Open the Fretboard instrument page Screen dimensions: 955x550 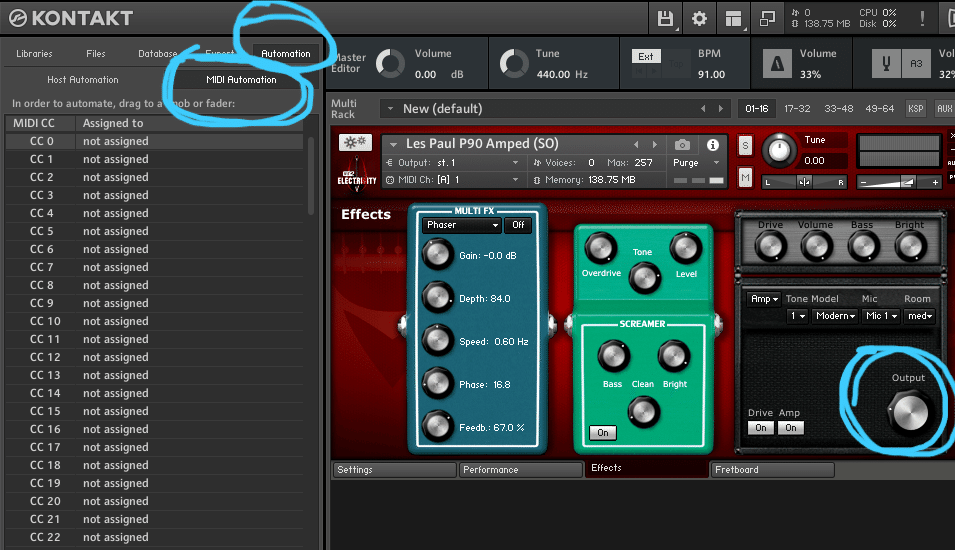pos(772,470)
